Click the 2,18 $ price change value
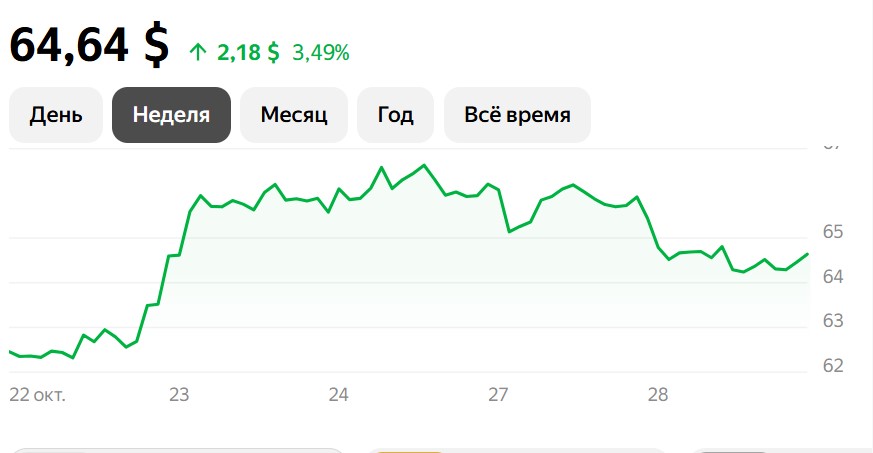This screenshot has width=873, height=453. tap(246, 53)
